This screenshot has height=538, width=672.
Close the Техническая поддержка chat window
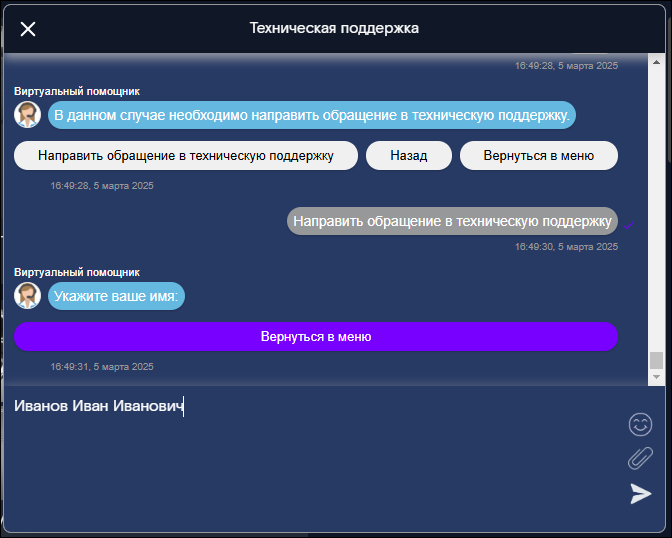pyautogui.click(x=28, y=29)
